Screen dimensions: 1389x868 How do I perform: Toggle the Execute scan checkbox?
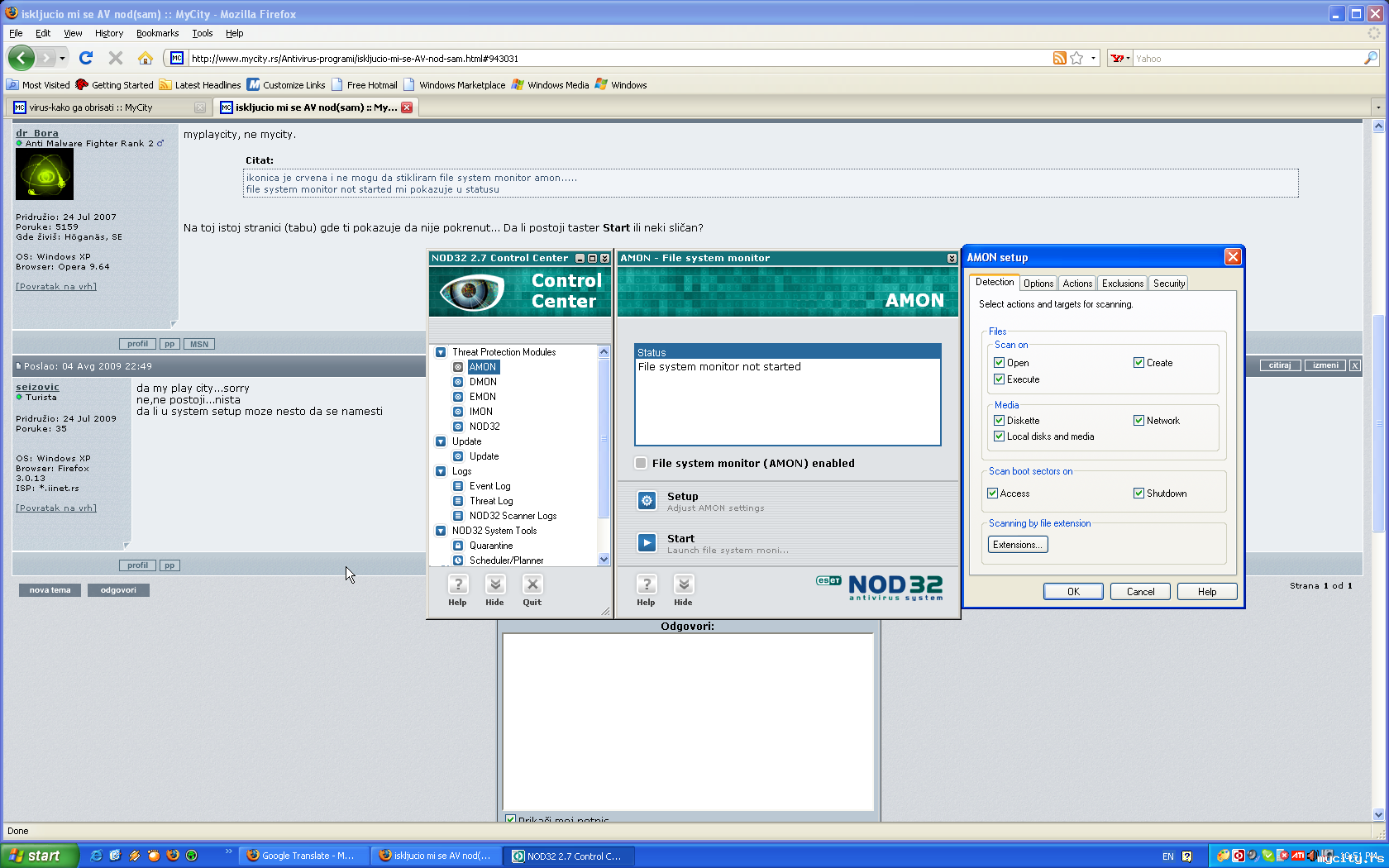click(x=999, y=379)
